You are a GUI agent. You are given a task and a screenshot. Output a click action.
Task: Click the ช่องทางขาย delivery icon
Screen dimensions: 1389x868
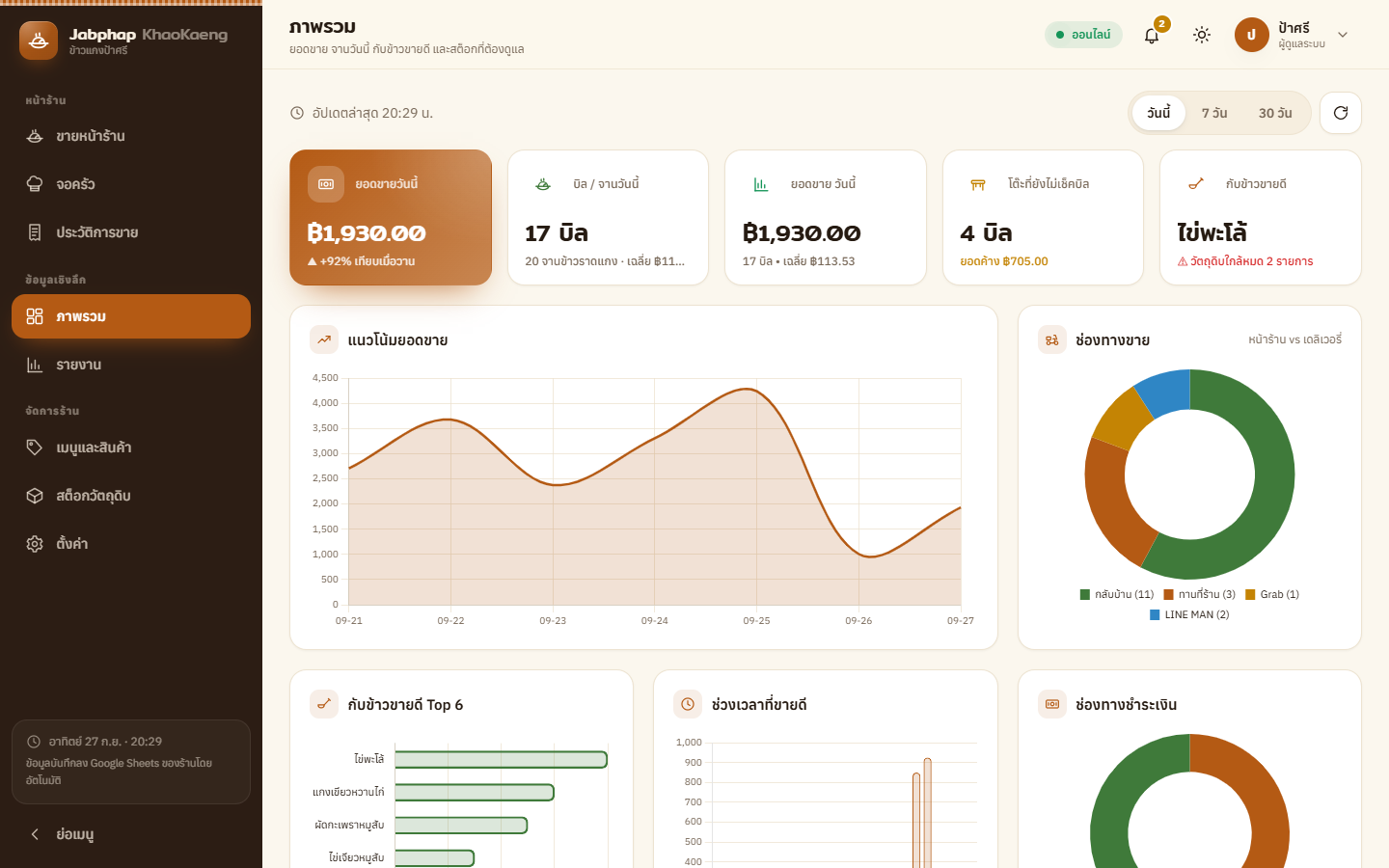point(1052,339)
